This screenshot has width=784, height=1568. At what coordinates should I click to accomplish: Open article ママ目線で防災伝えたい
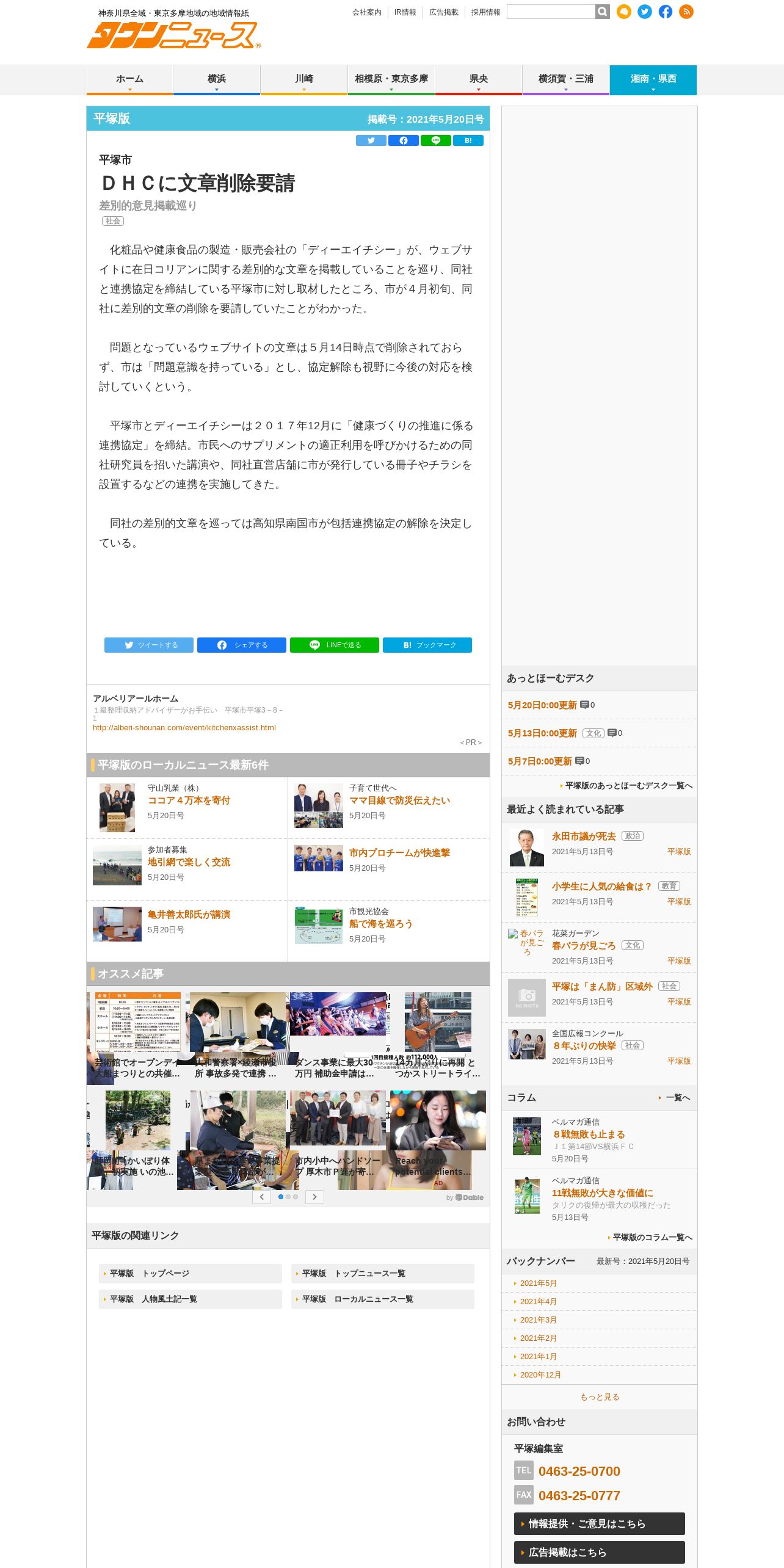point(400,800)
